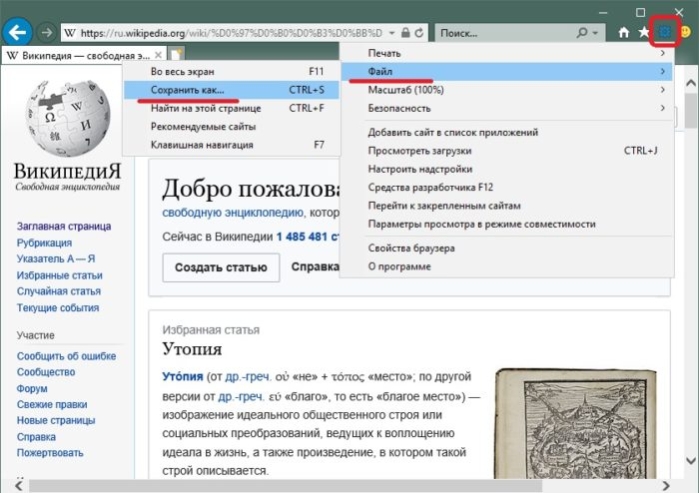Open Свежие правки link
The width and height of the screenshot is (699, 493).
click(52, 405)
